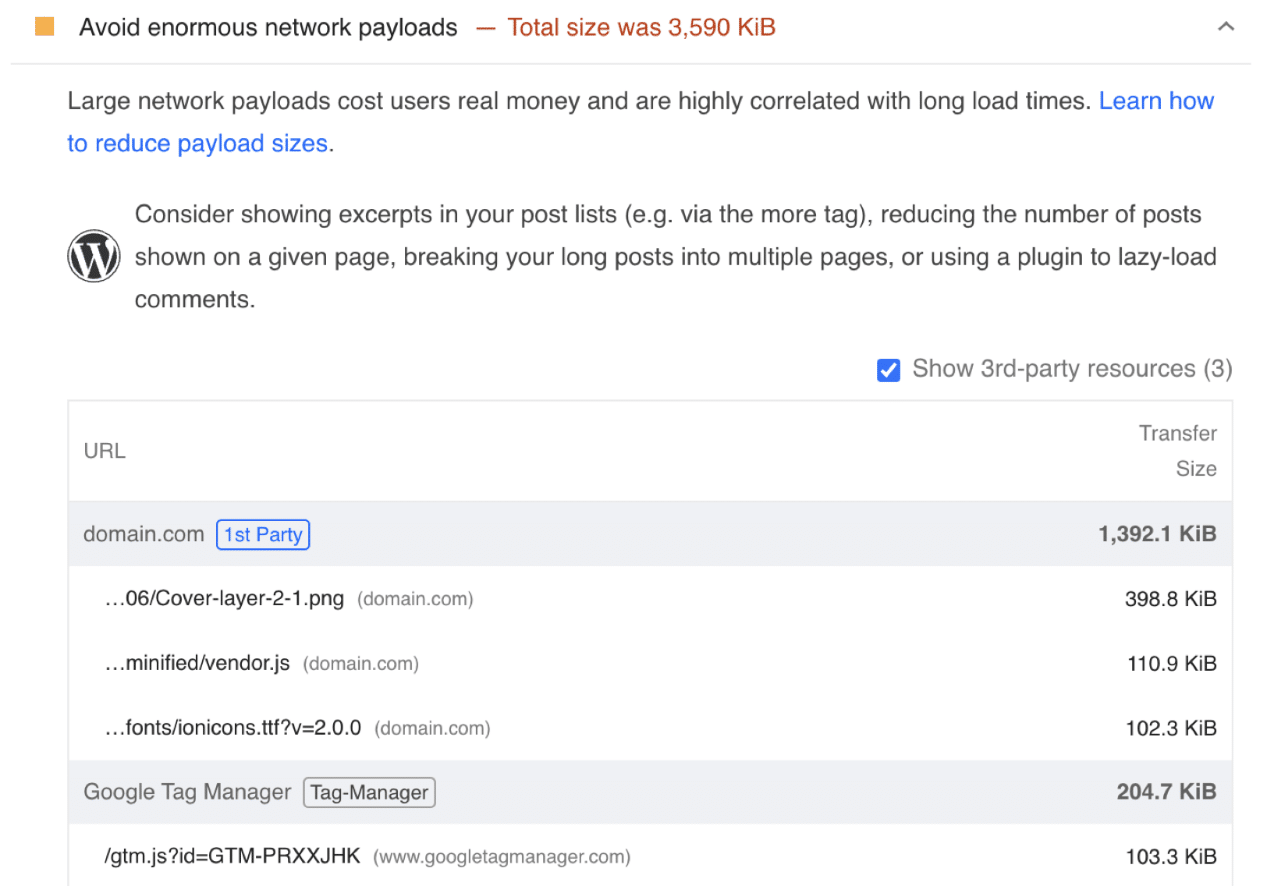Expand the domain.com resource group
Image resolution: width=1267 pixels, height=886 pixels.
[143, 534]
